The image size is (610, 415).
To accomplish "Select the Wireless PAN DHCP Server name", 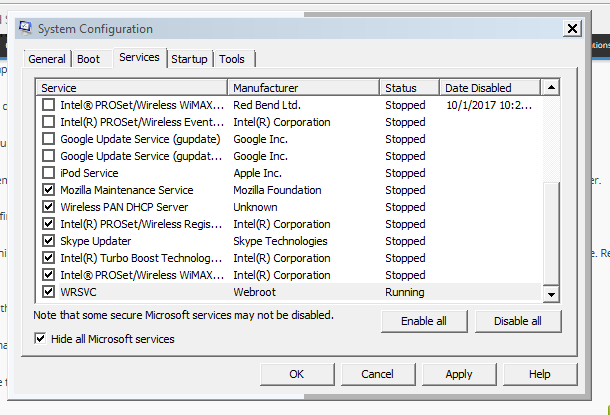I will [124, 207].
